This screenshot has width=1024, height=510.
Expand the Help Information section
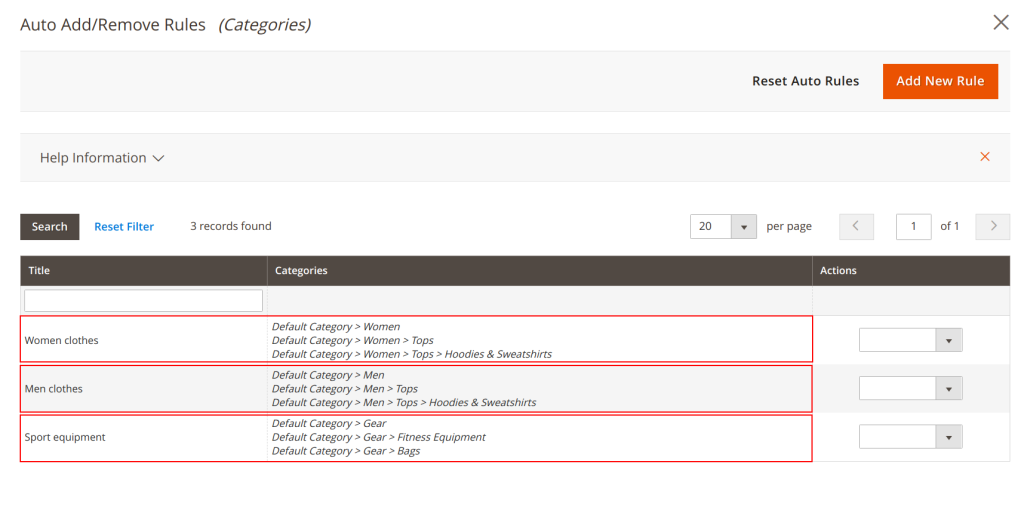pos(101,158)
